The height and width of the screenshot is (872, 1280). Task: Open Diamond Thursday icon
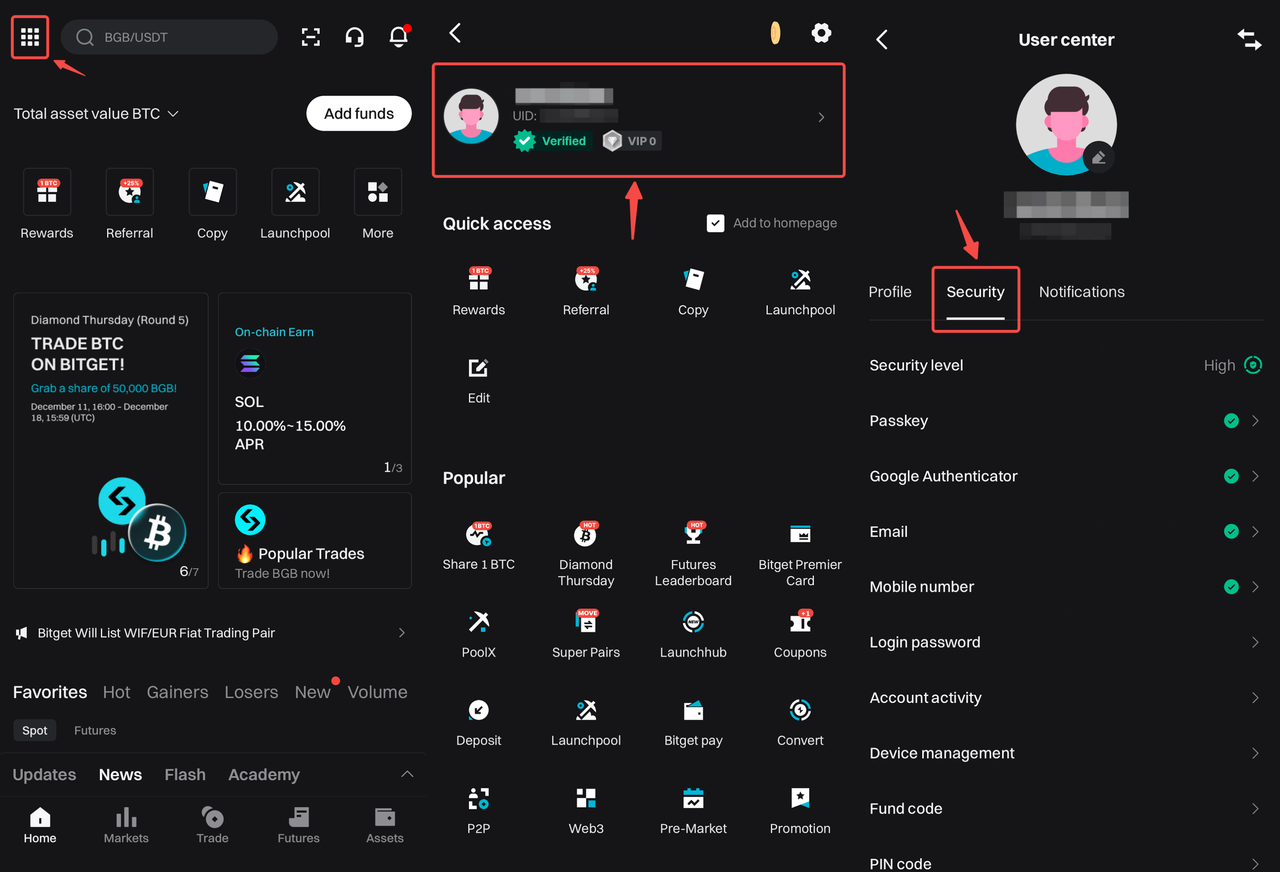click(586, 535)
